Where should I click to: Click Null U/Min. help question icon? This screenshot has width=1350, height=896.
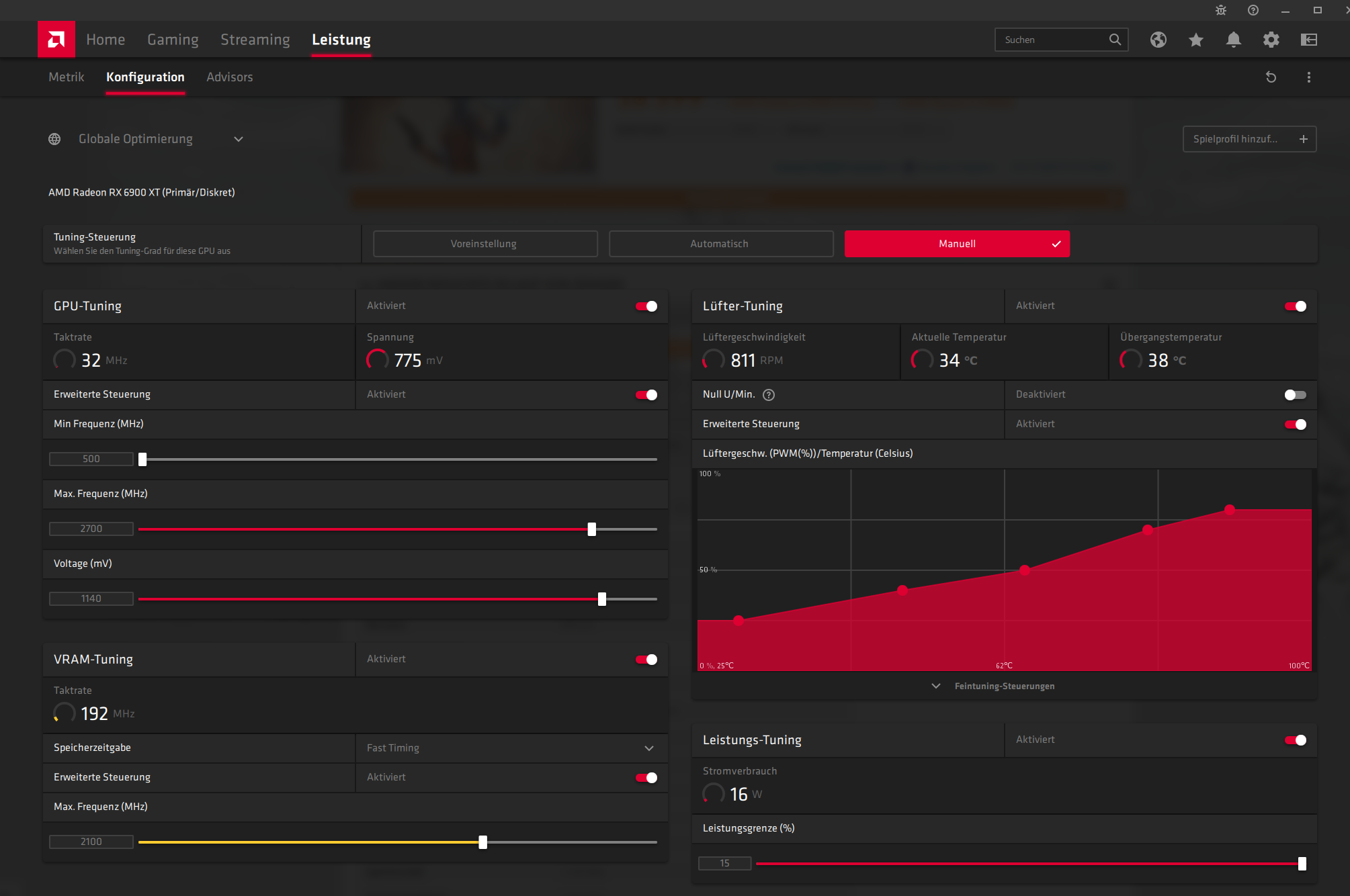(769, 395)
